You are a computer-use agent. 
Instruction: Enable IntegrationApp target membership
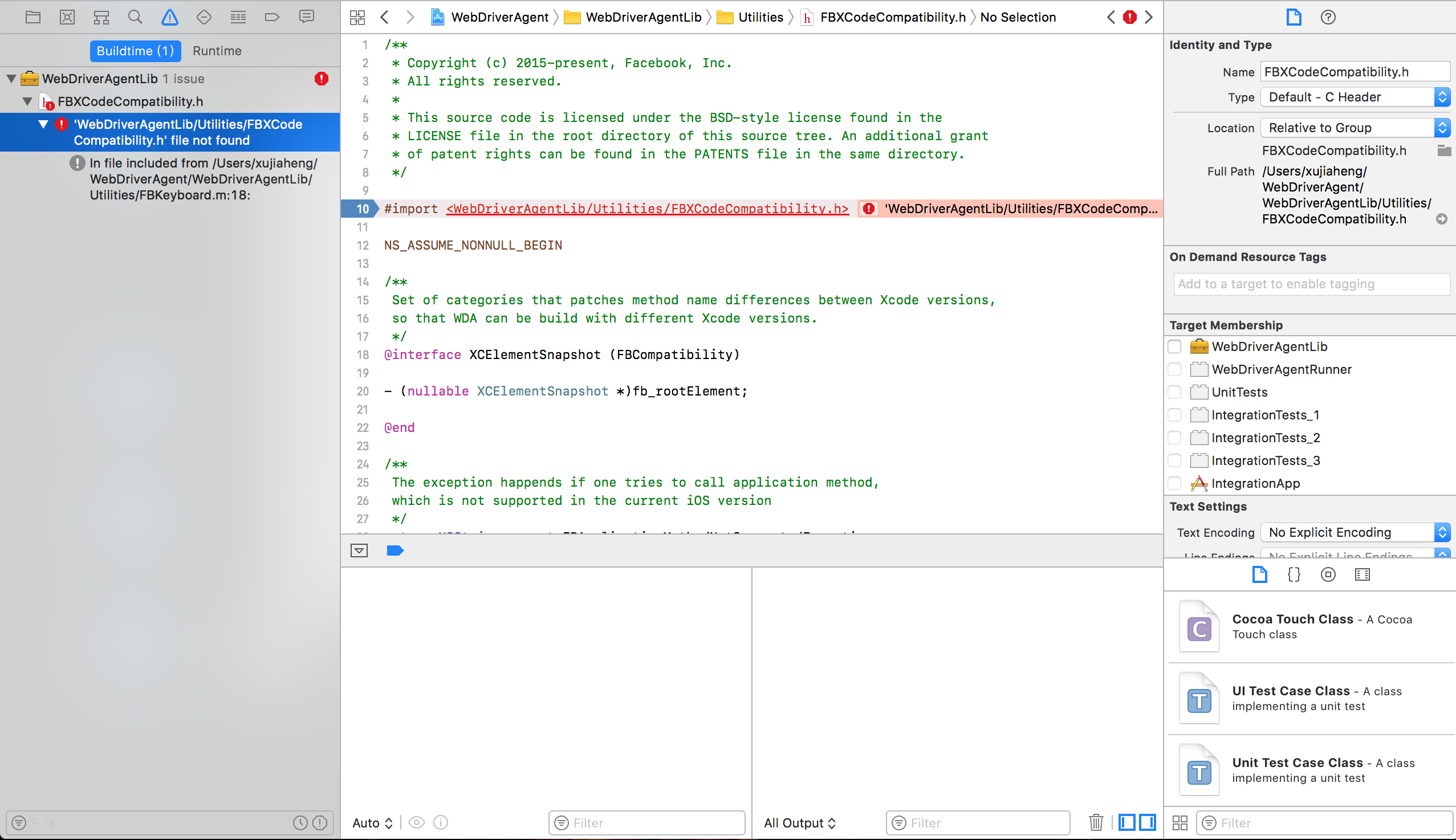click(x=1176, y=483)
